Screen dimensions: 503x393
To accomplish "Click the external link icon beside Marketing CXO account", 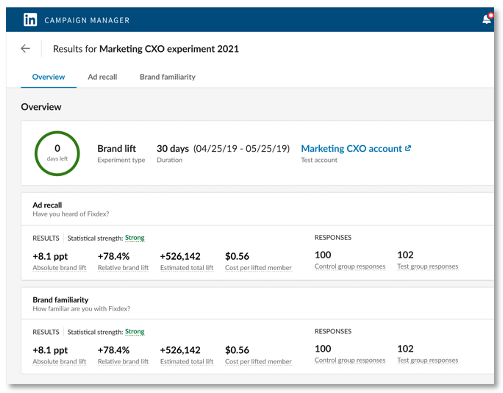I will tap(408, 148).
